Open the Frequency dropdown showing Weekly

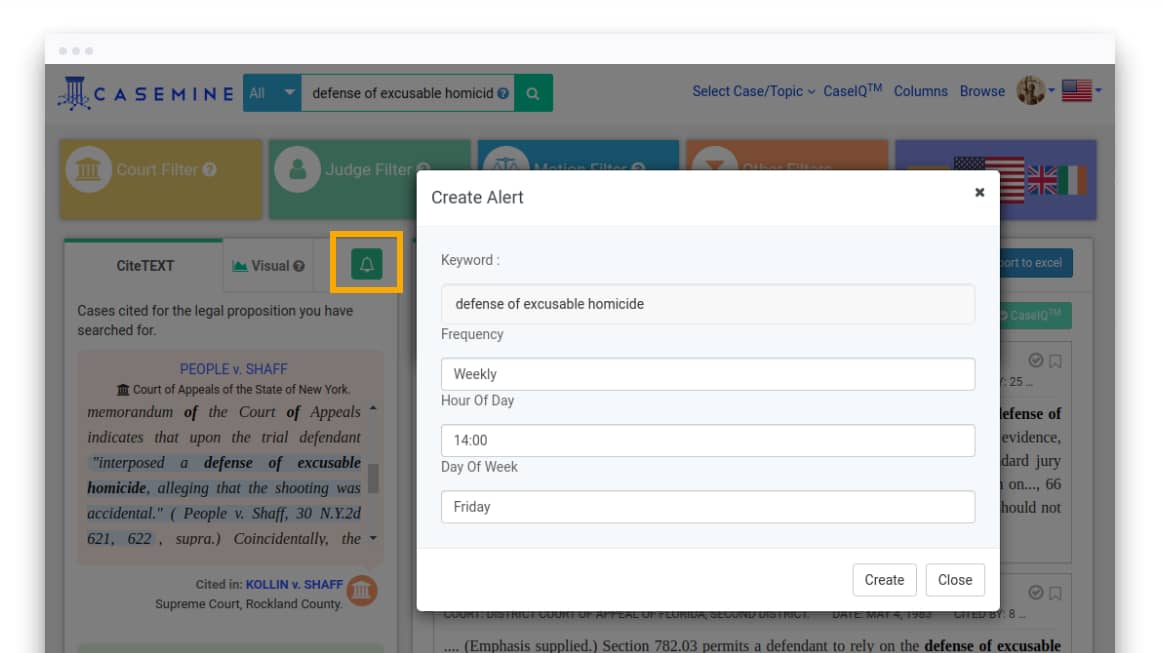(707, 374)
